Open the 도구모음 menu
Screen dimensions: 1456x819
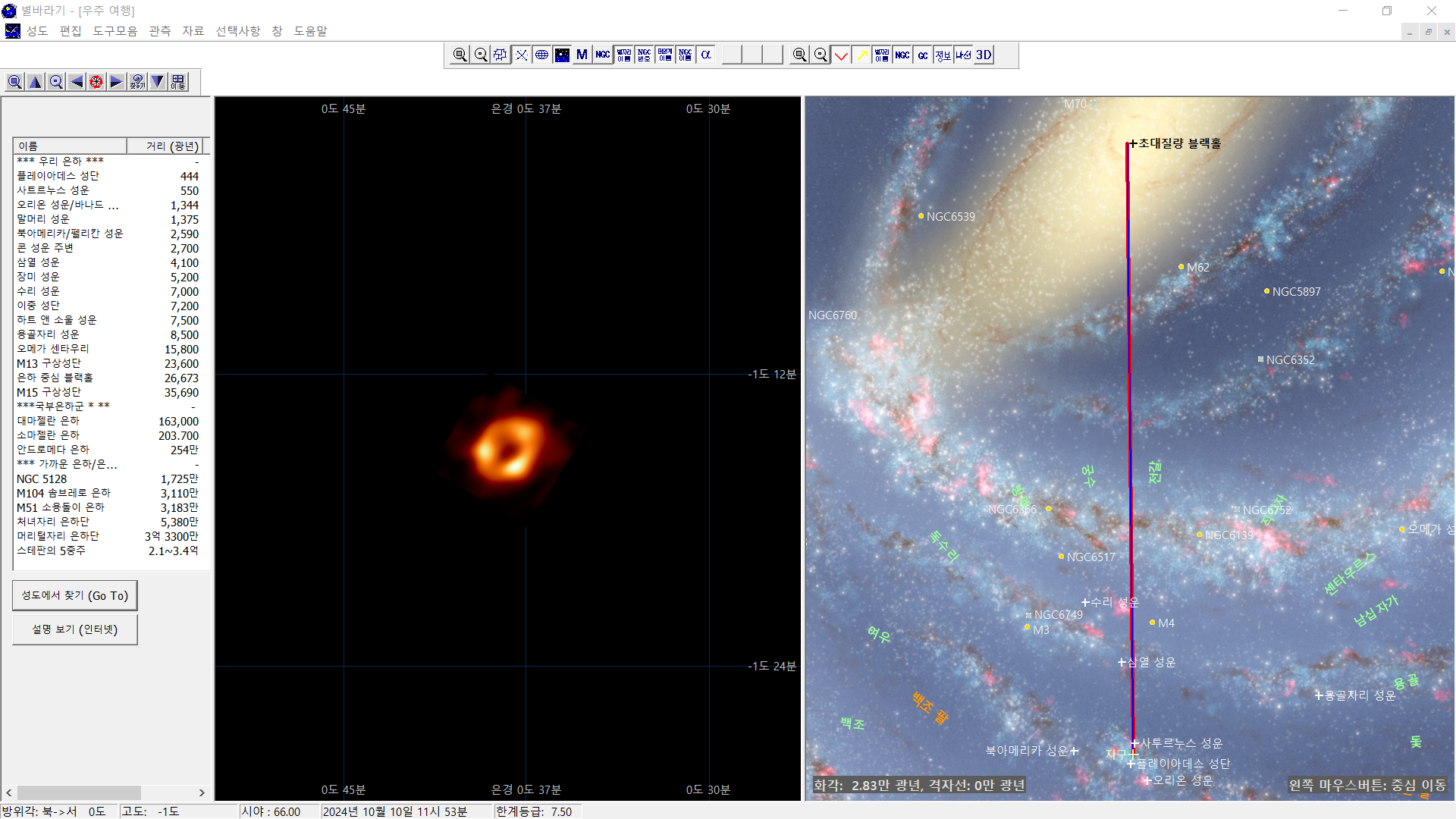pos(115,31)
